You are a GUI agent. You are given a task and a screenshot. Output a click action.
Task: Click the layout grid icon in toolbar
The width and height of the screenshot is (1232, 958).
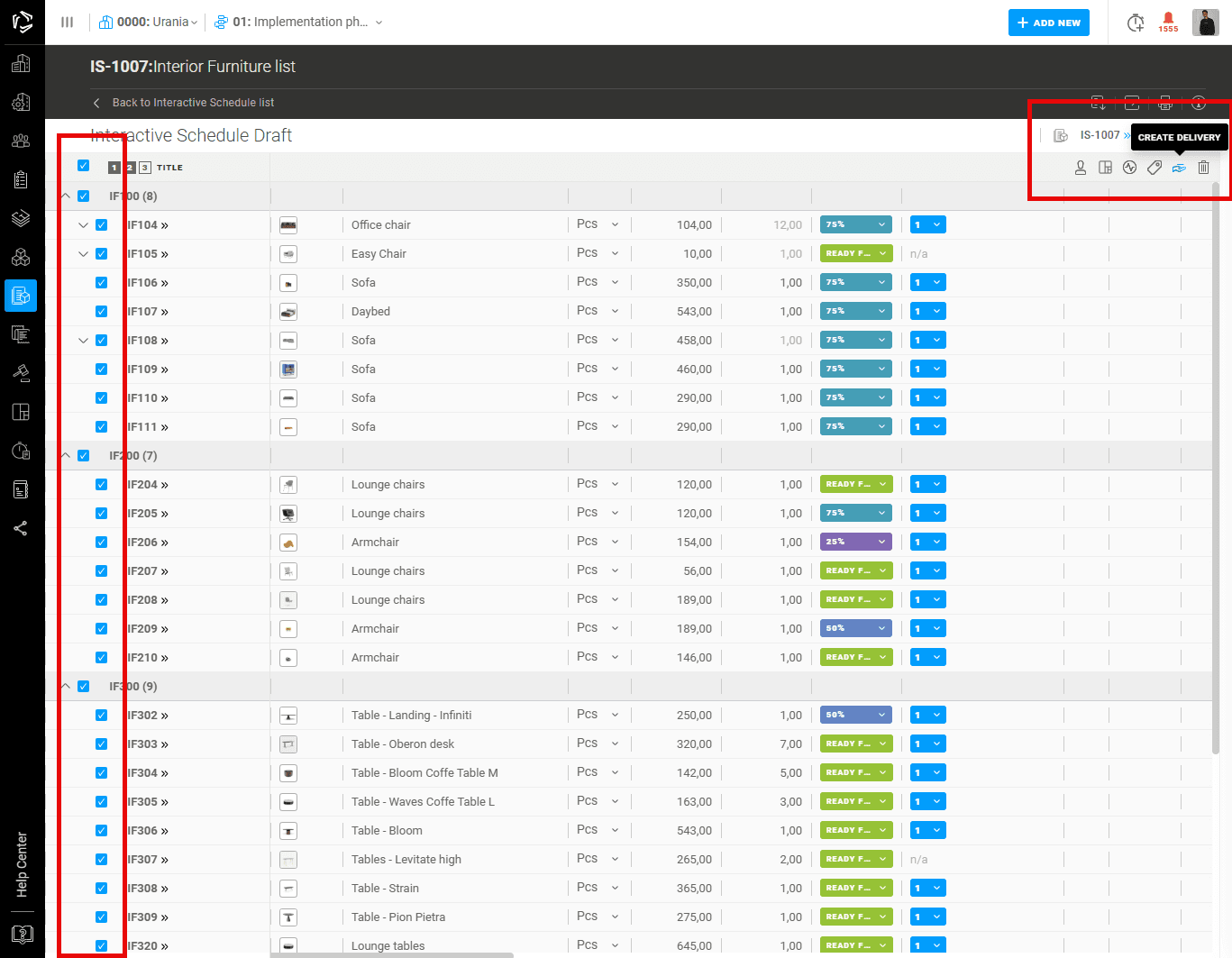click(1106, 168)
